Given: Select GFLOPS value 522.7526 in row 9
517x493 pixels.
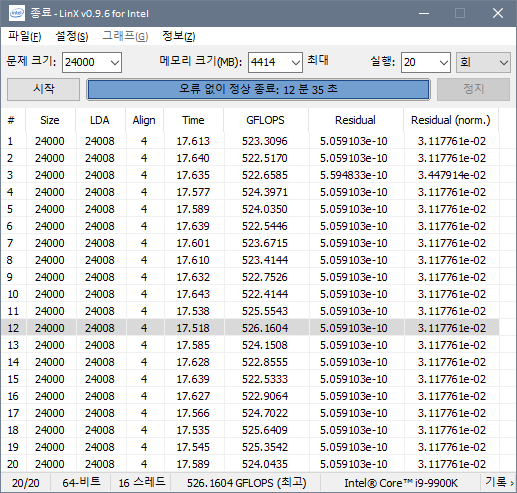Looking at the screenshot, I should click(265, 277).
